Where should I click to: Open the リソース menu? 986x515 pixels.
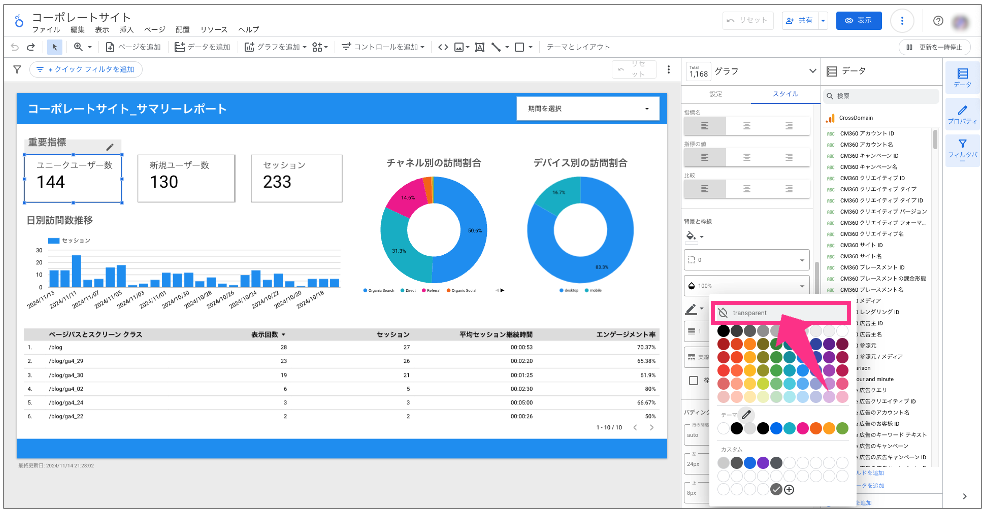(x=214, y=30)
